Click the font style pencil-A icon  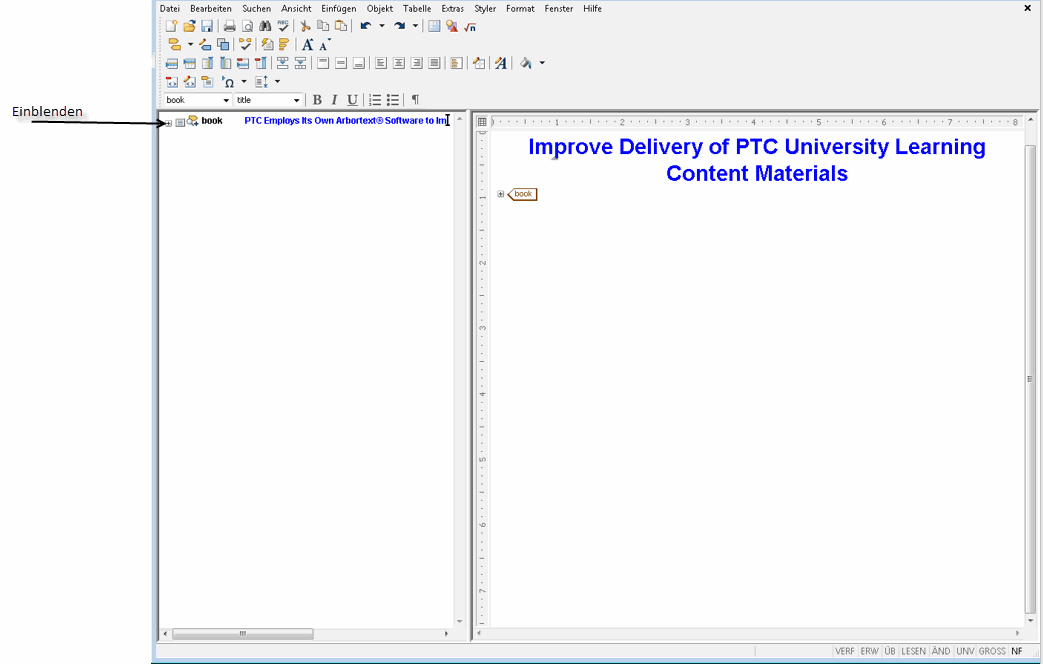[x=501, y=63]
